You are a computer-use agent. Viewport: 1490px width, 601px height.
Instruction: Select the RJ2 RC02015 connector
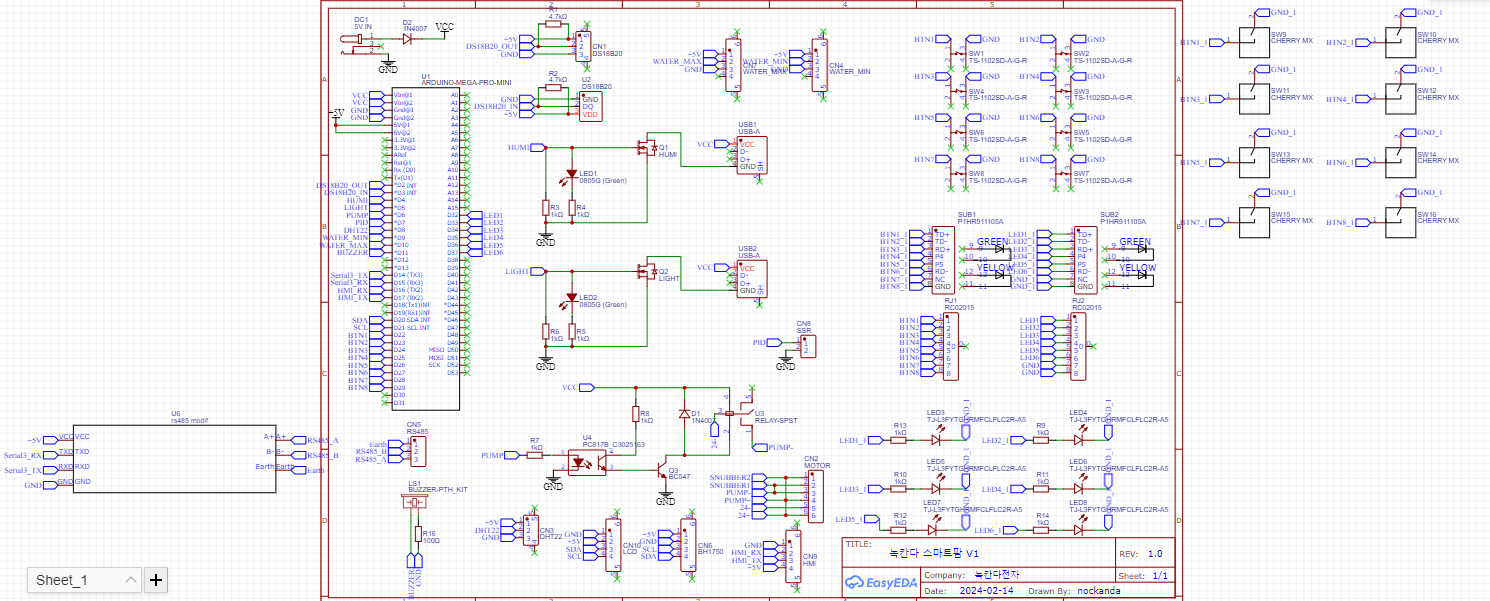(x=1078, y=346)
